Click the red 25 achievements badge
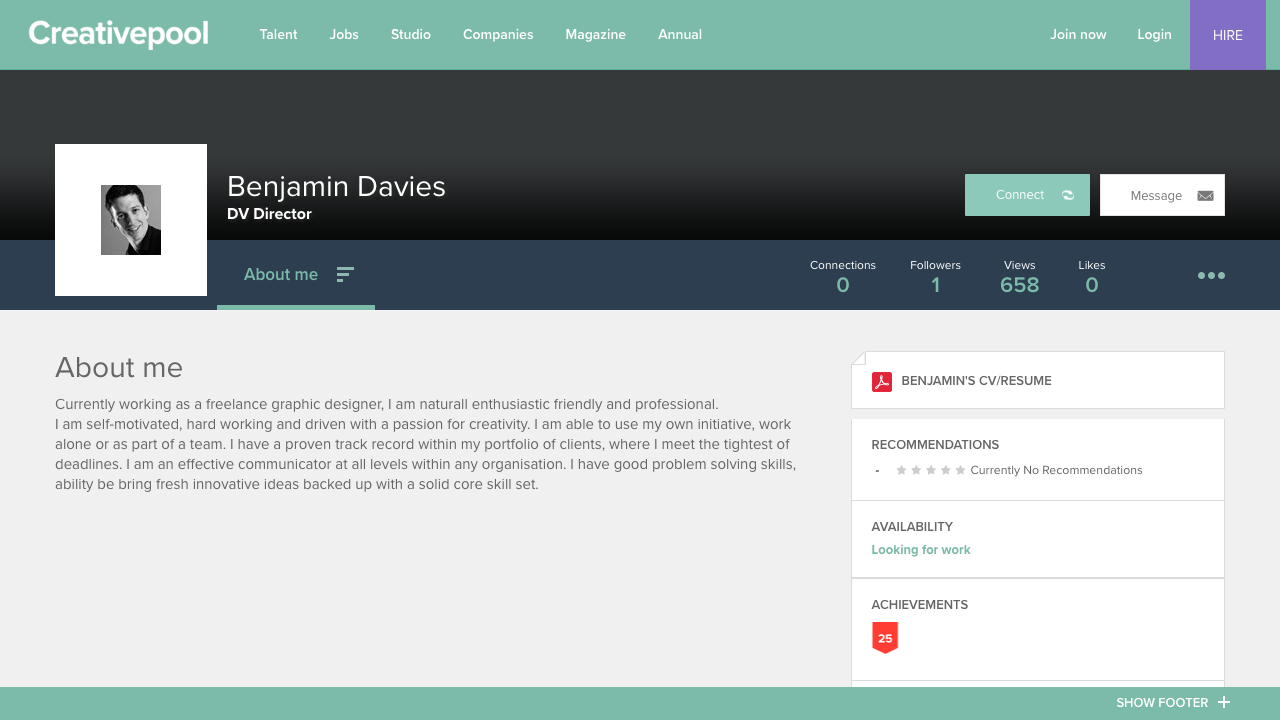1280x720 pixels. pyautogui.click(x=884, y=637)
